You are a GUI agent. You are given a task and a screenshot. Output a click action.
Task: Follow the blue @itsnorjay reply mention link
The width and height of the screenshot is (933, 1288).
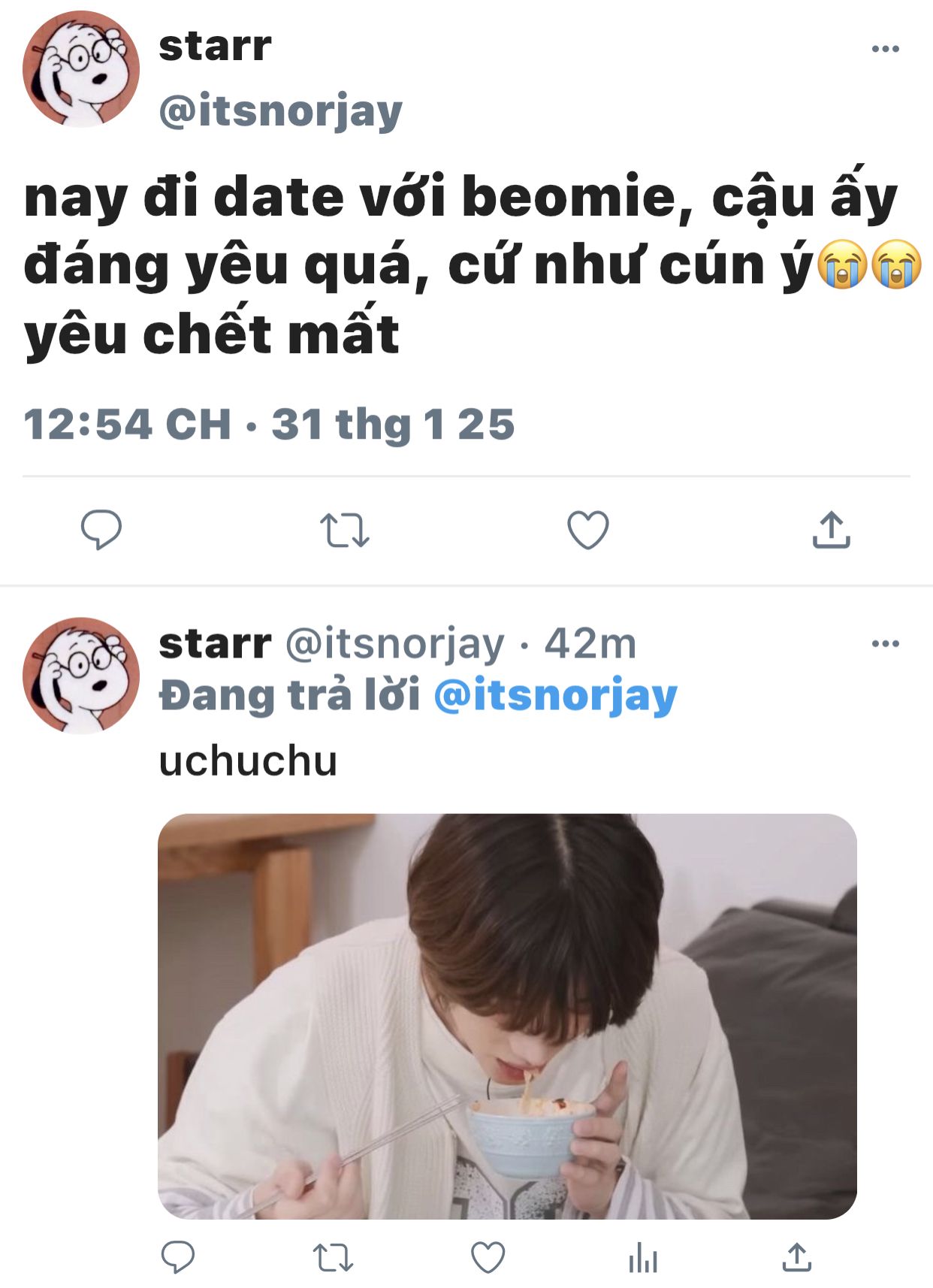point(556,695)
